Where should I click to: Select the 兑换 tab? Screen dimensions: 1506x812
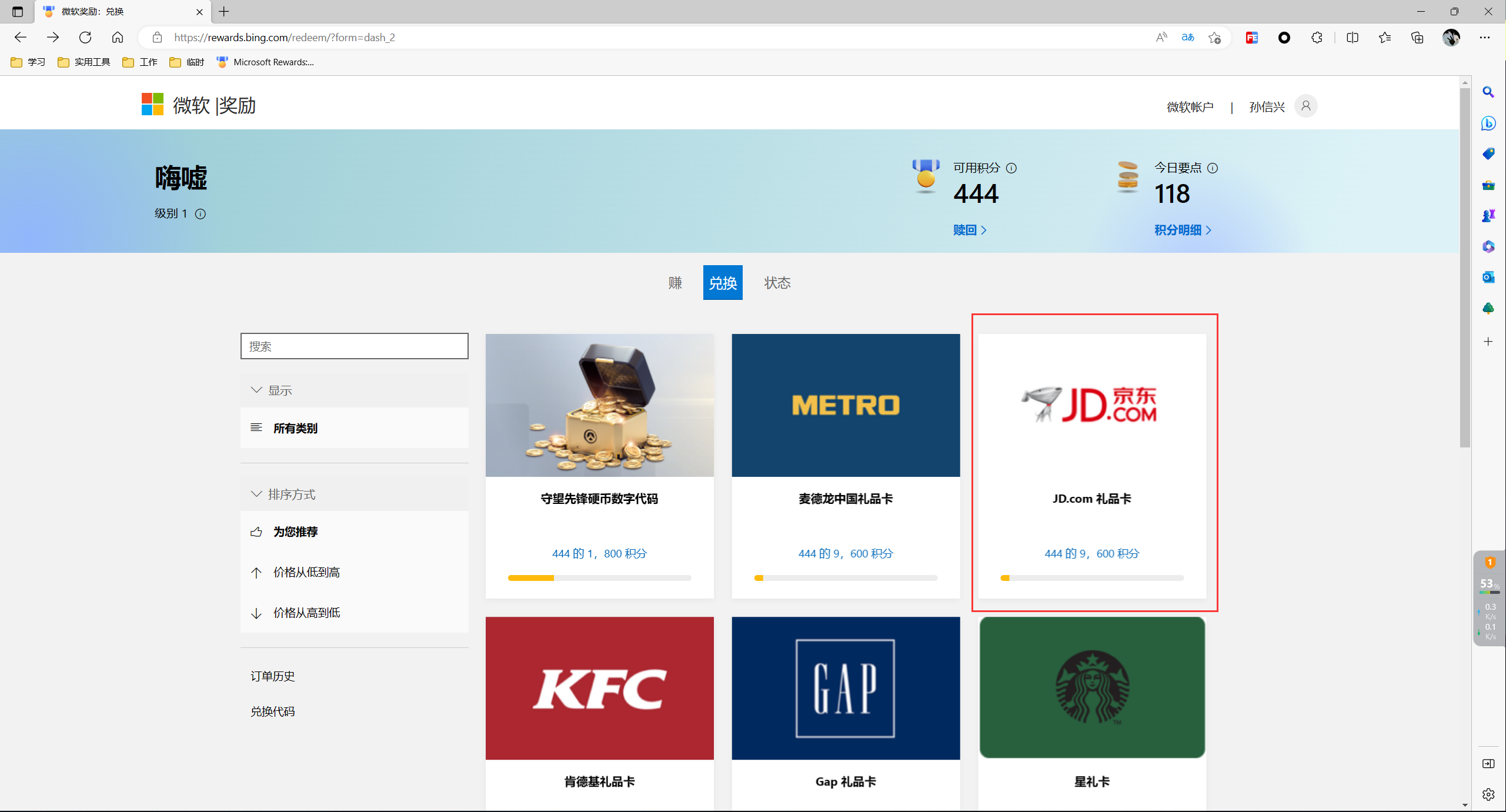[723, 283]
